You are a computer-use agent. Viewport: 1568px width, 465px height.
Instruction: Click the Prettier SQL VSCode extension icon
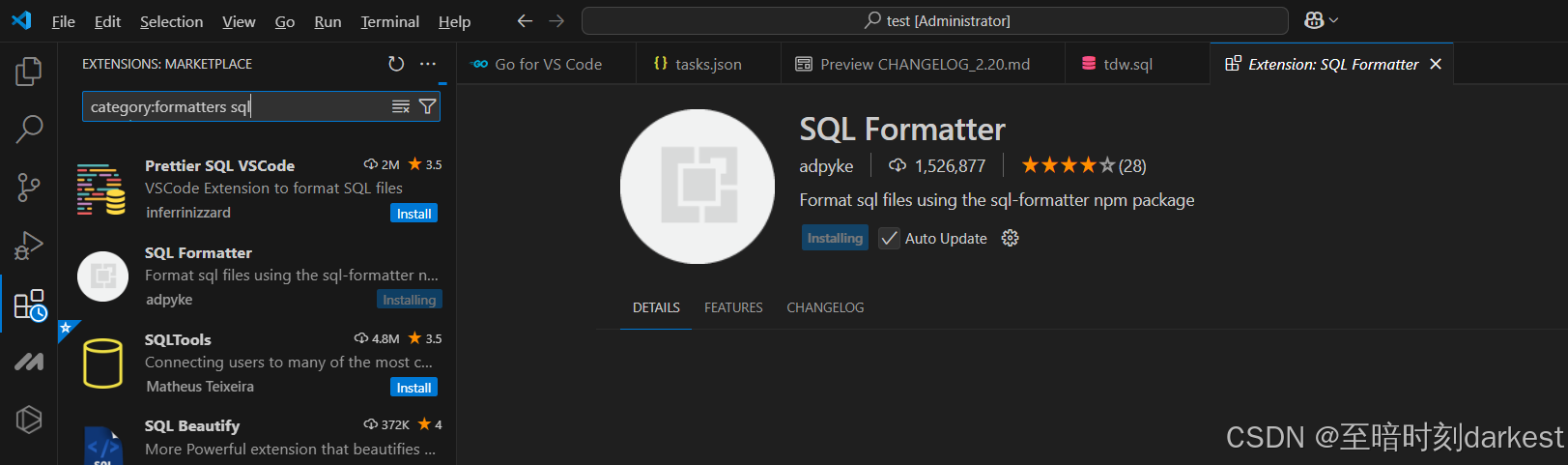coord(101,189)
